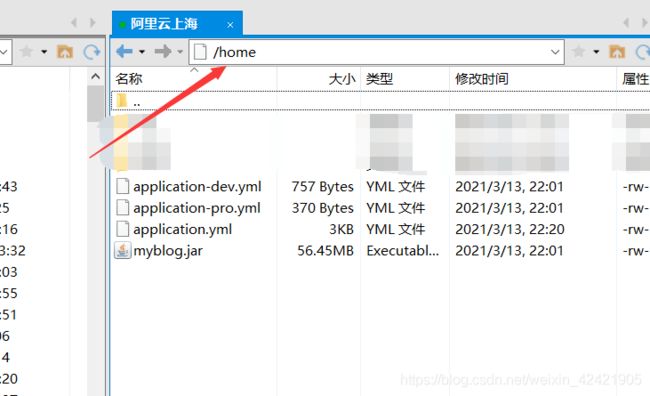Click the left tab bar scroll-left arrow
650x396 pixels.
tap(74, 22)
